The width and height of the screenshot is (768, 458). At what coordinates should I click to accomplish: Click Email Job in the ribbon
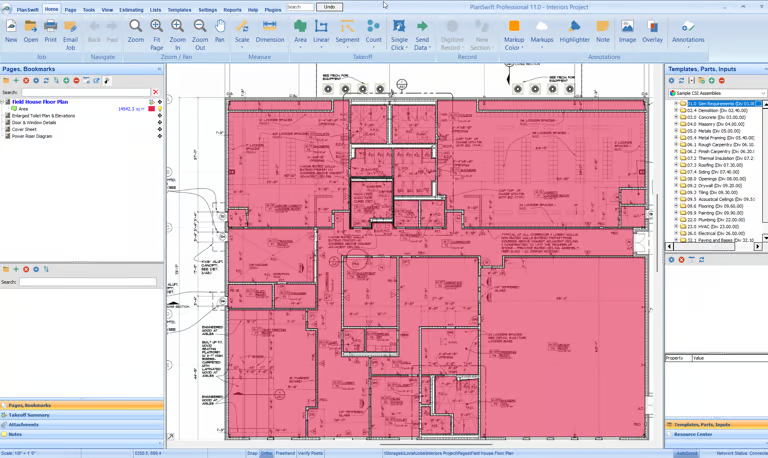click(71, 35)
